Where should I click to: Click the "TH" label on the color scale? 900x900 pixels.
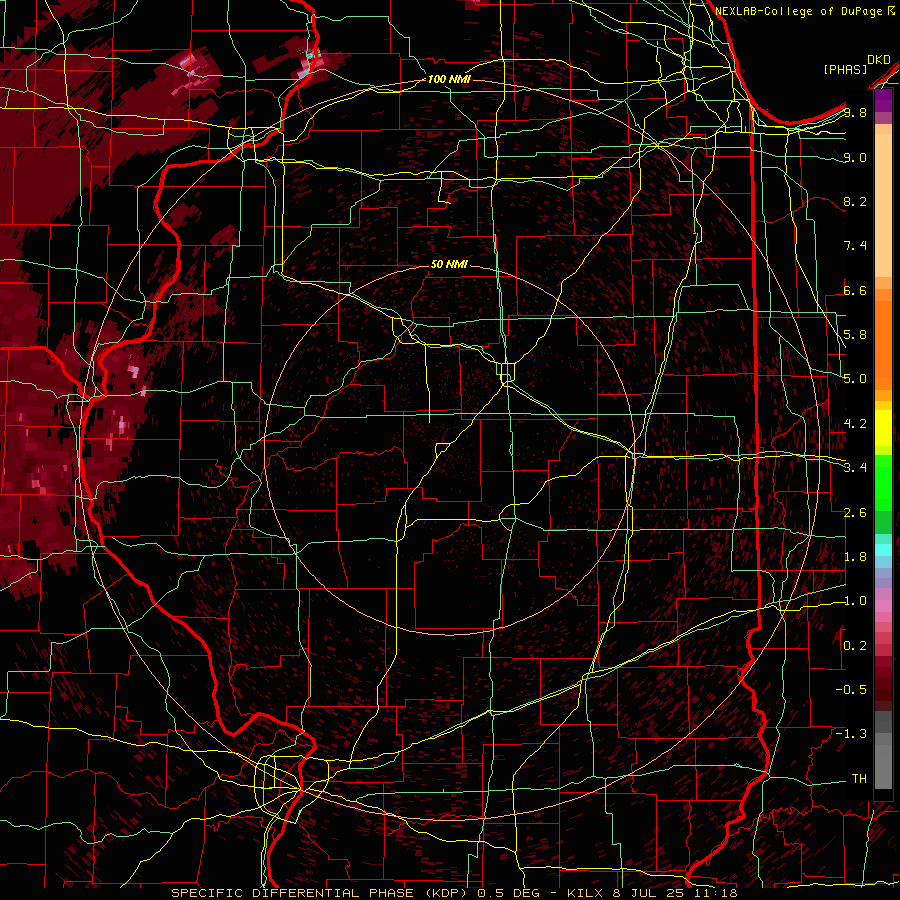[859, 779]
